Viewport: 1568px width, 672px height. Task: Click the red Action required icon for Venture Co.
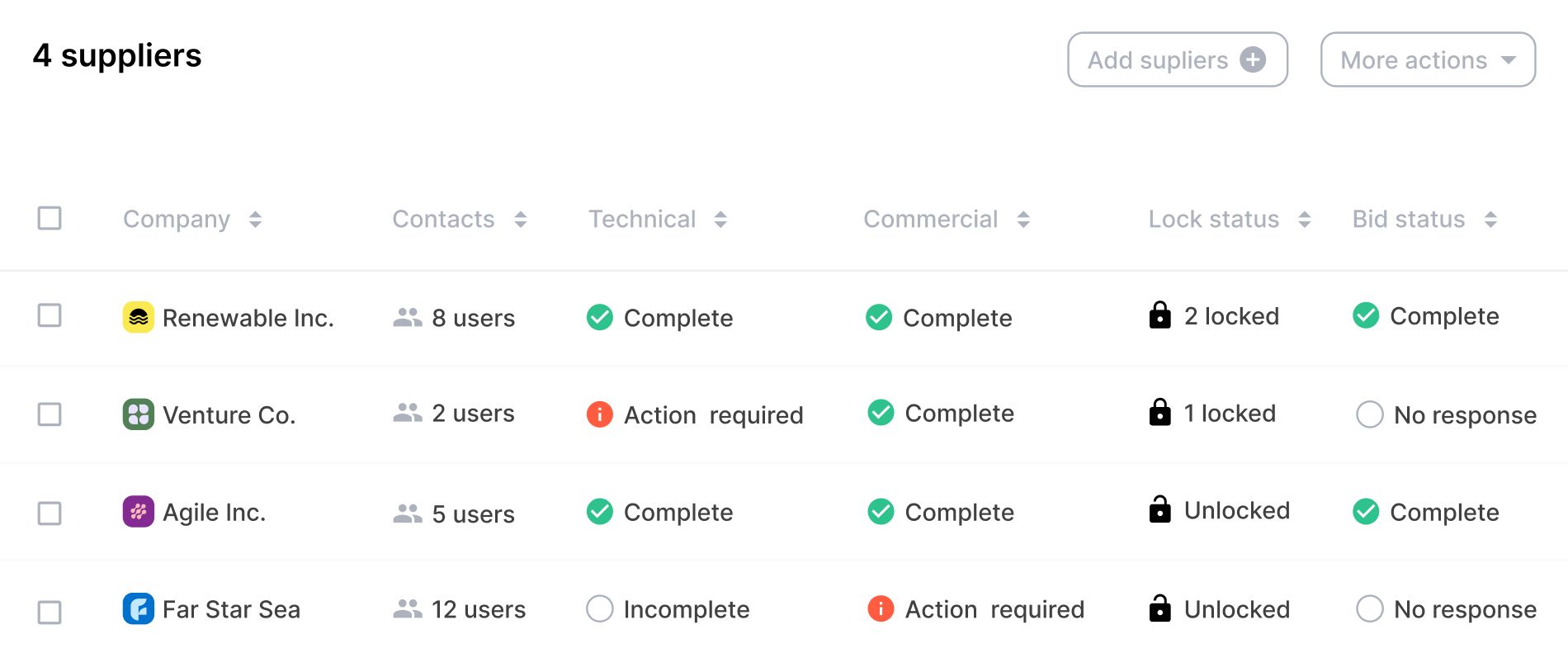pos(599,414)
